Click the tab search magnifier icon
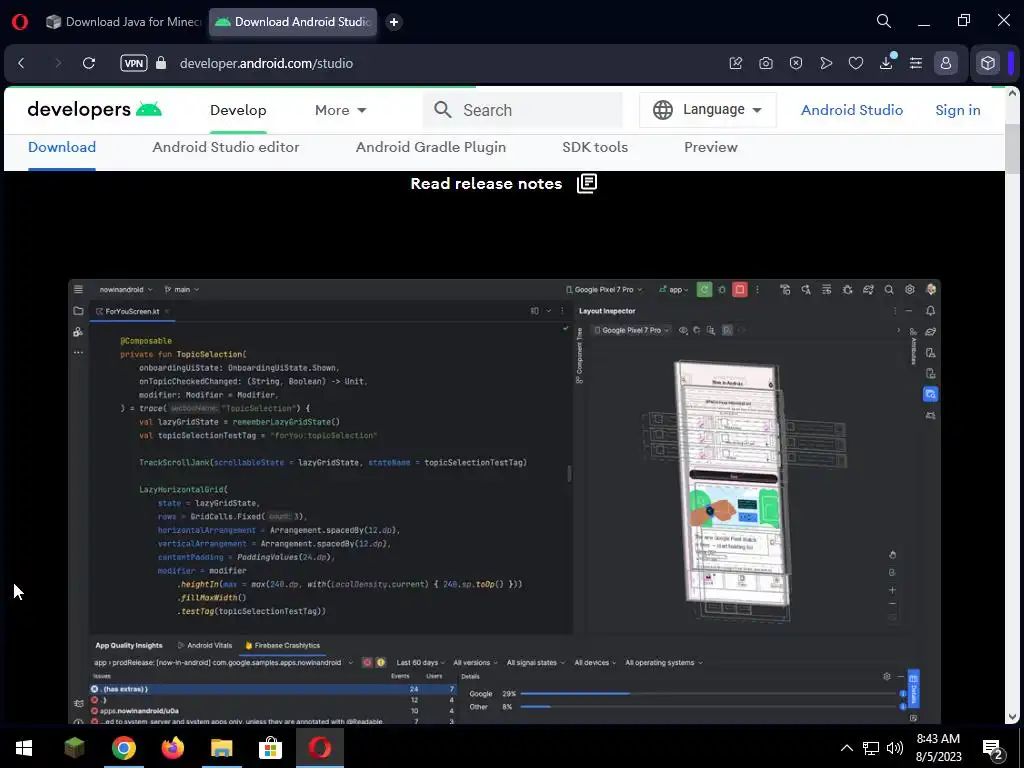The height and width of the screenshot is (768, 1024). pyautogui.click(x=884, y=21)
